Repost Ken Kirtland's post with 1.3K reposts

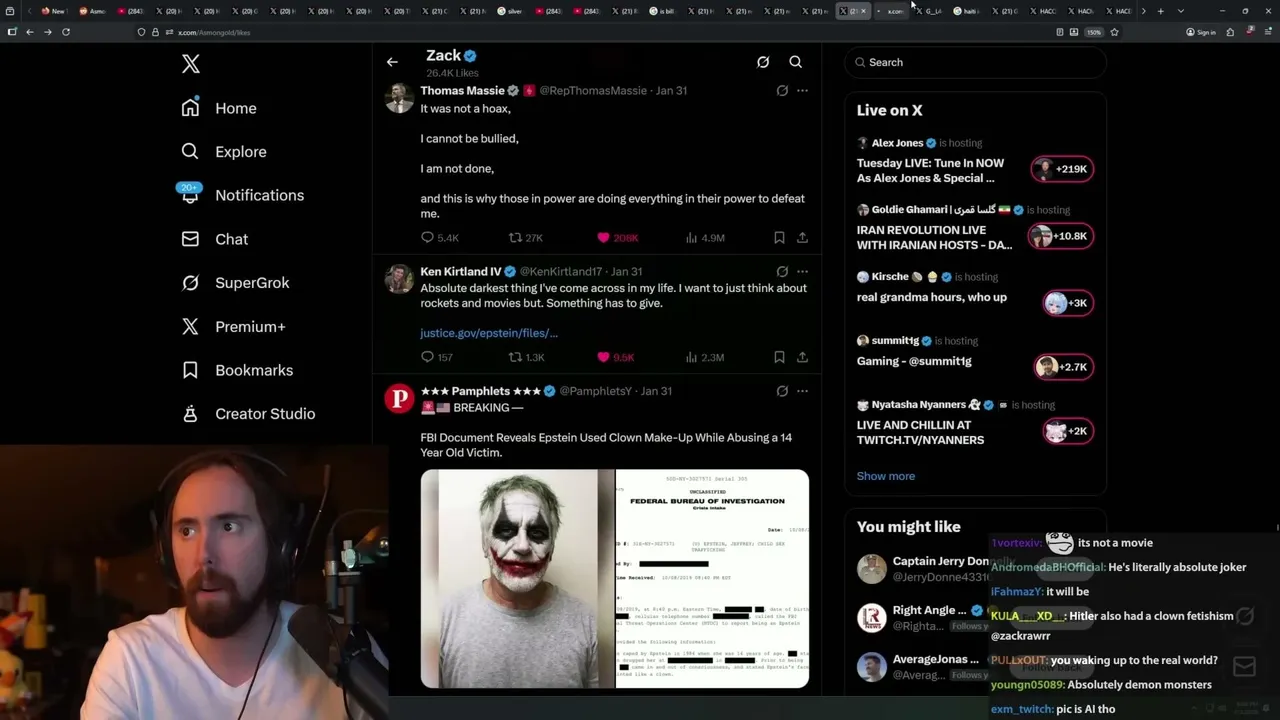(x=526, y=357)
